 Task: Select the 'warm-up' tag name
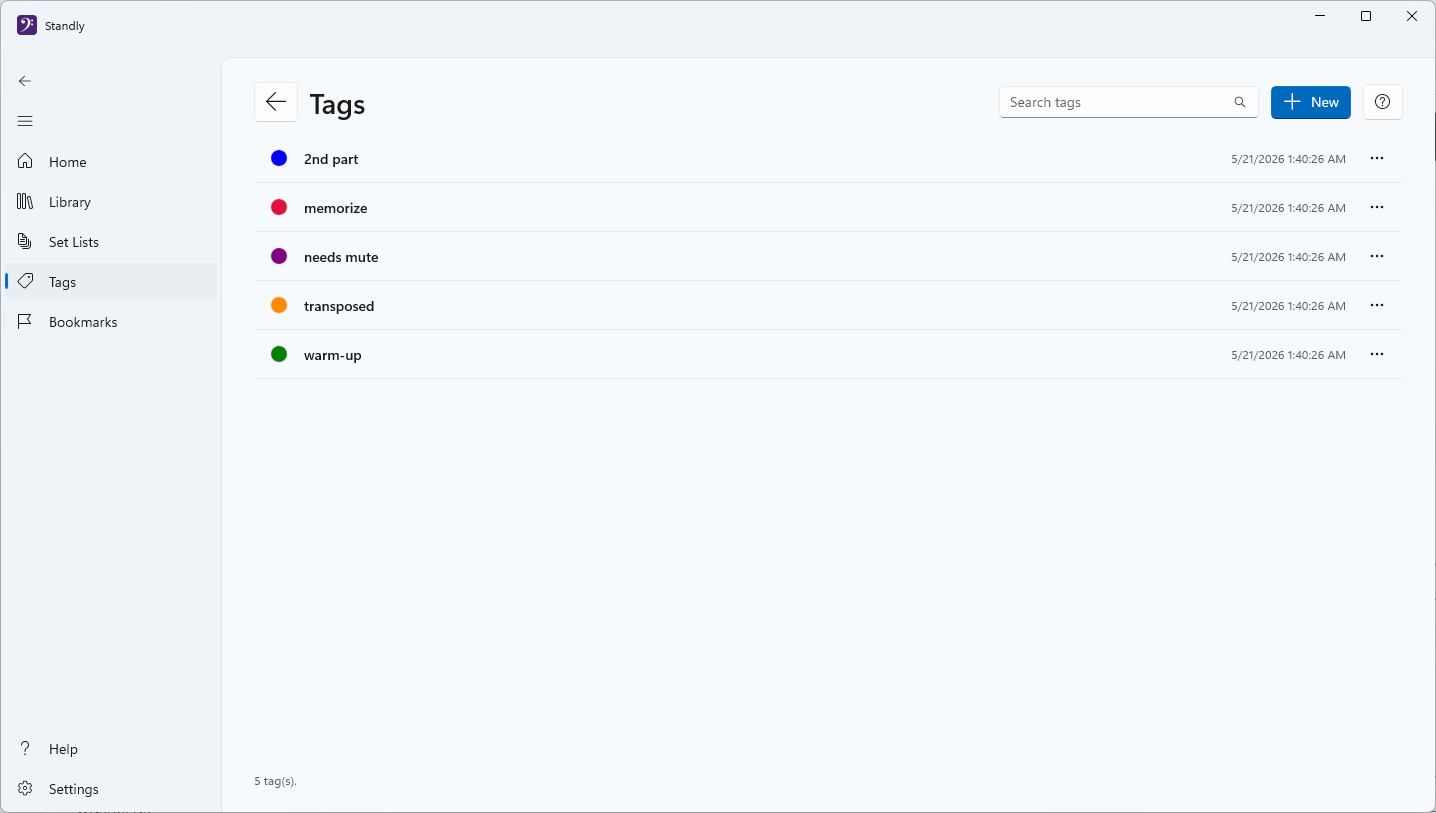tap(333, 355)
